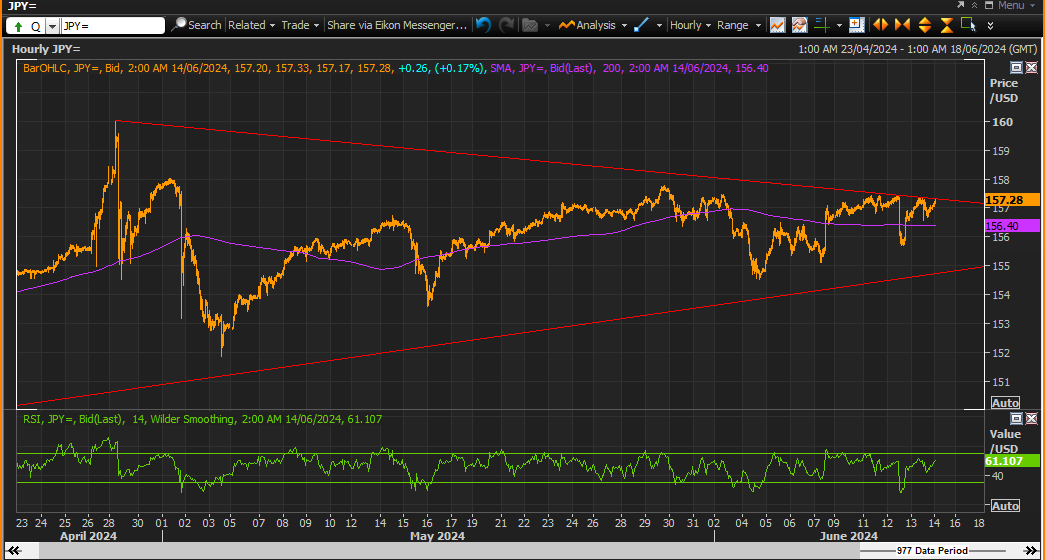The width and height of the screenshot is (1045, 560).
Task: Open the Range dropdown
Action: 738,25
